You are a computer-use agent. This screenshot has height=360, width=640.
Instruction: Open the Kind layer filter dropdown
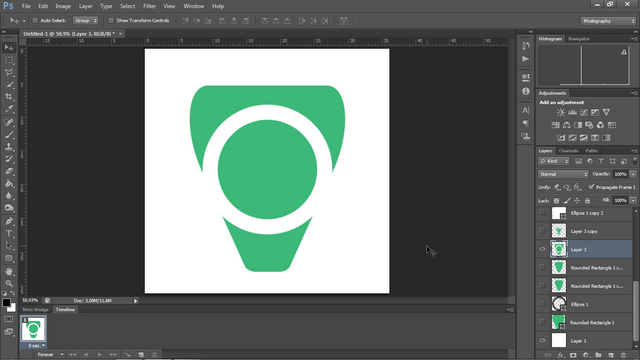coord(554,161)
